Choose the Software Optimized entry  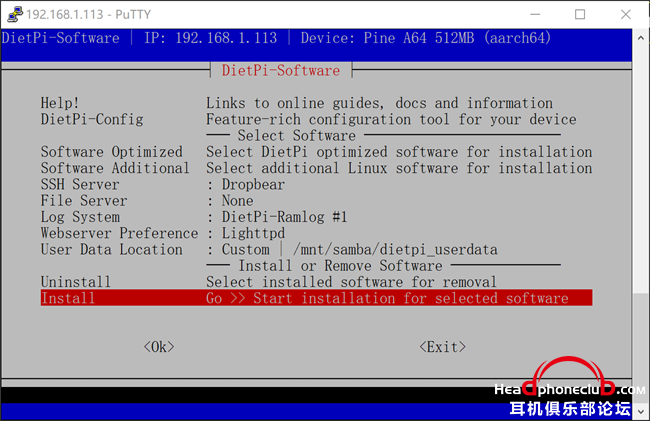[x=316, y=152]
